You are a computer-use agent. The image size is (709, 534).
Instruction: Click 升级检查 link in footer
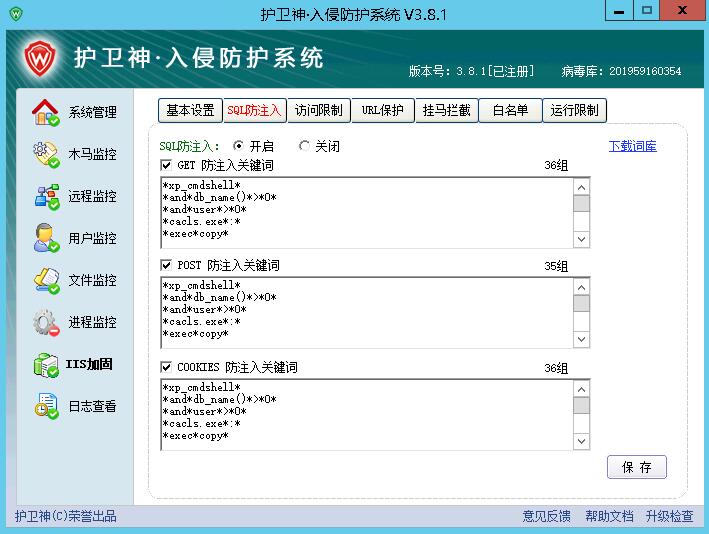click(669, 516)
